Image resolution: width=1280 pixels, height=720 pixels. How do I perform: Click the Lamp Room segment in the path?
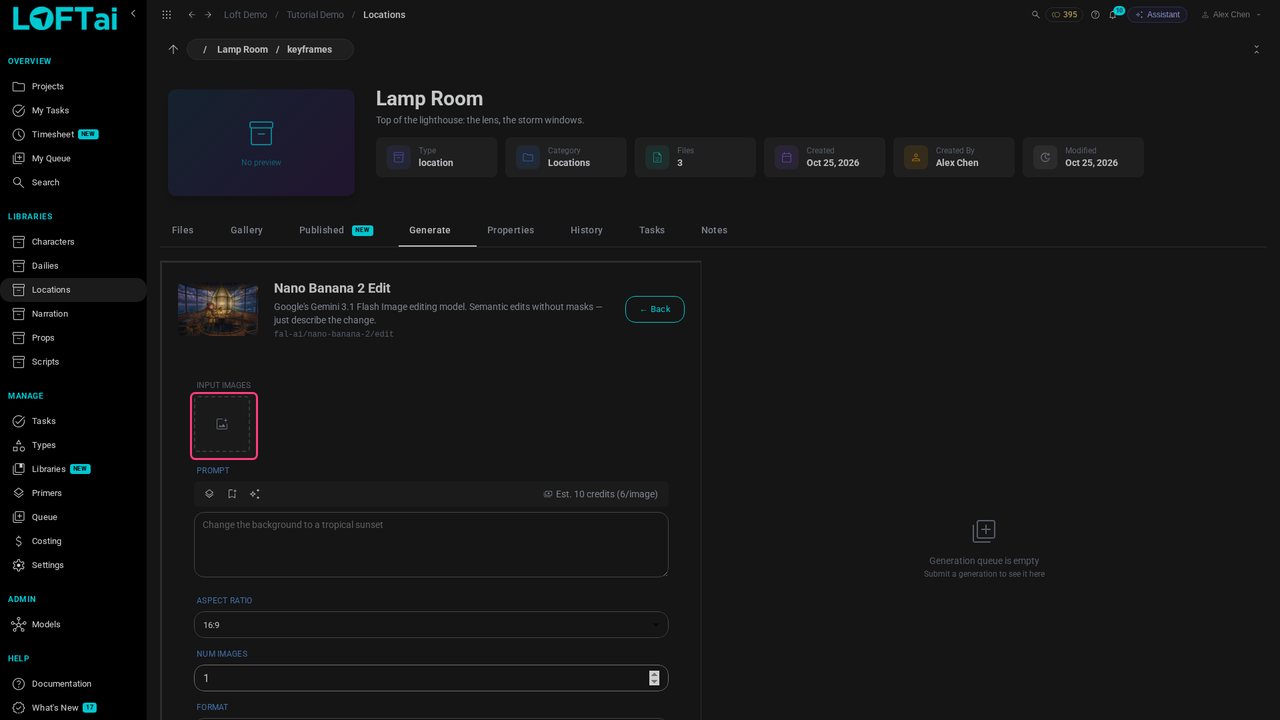point(243,49)
